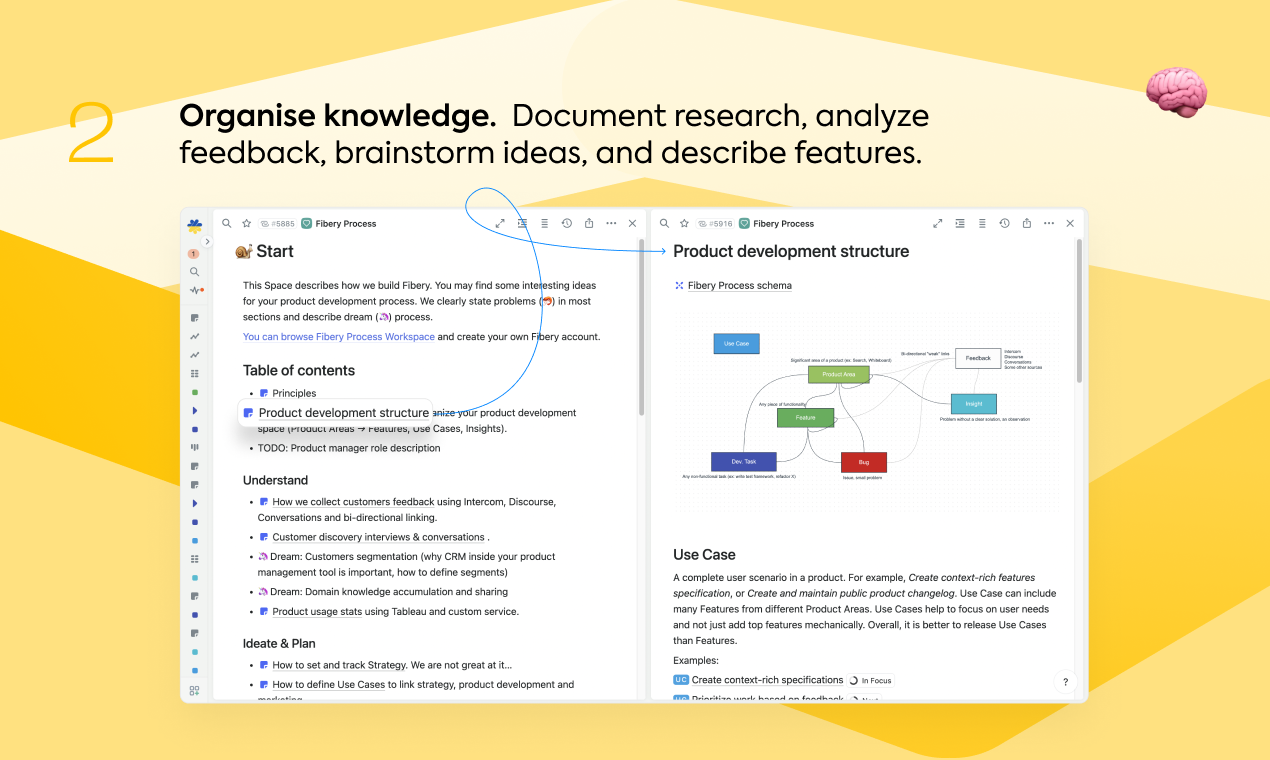The image size is (1270, 760).
Task: Open the notifications badge showing 1
Action: click(x=194, y=254)
